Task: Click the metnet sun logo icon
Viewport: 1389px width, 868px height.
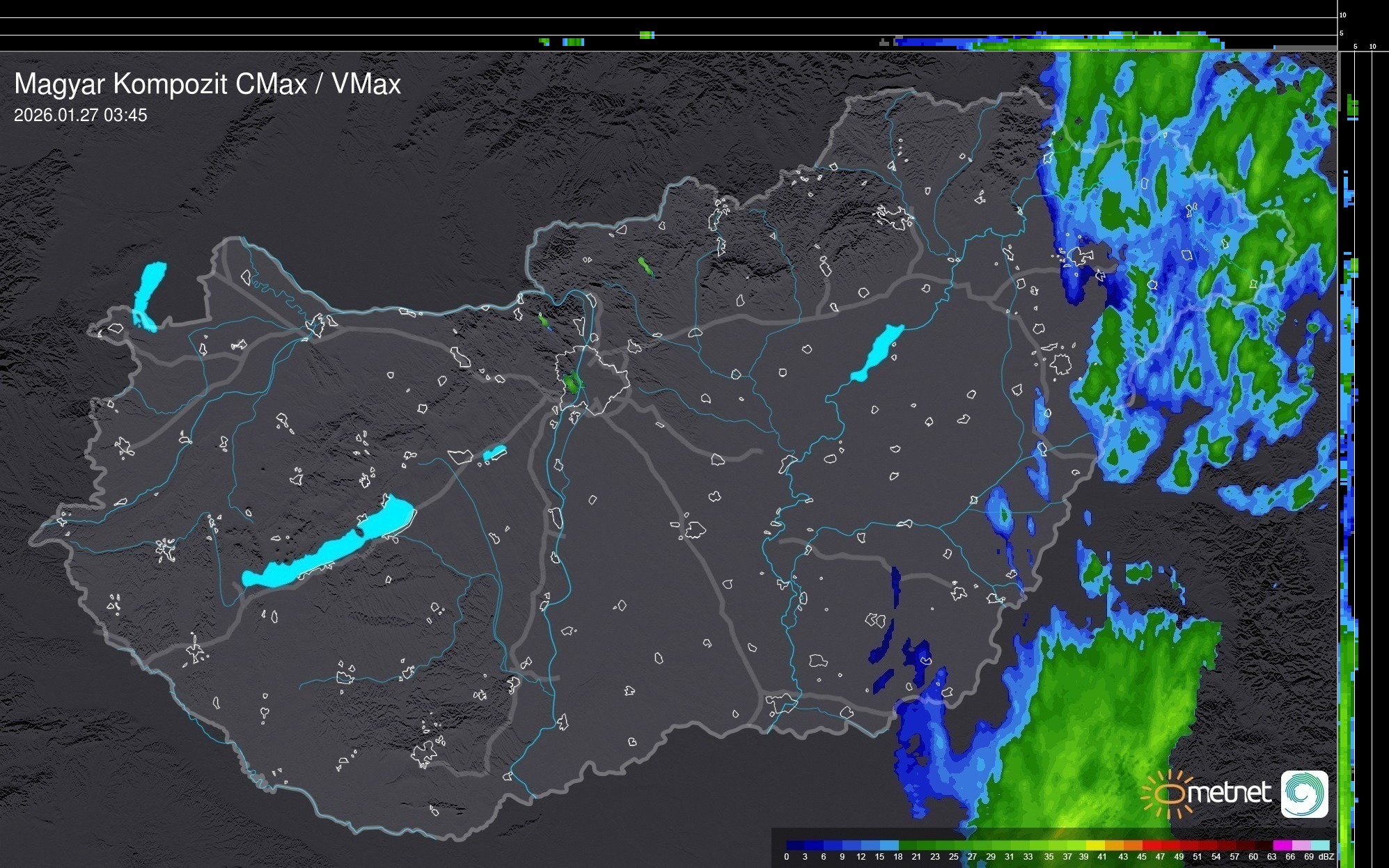Action: [1169, 794]
